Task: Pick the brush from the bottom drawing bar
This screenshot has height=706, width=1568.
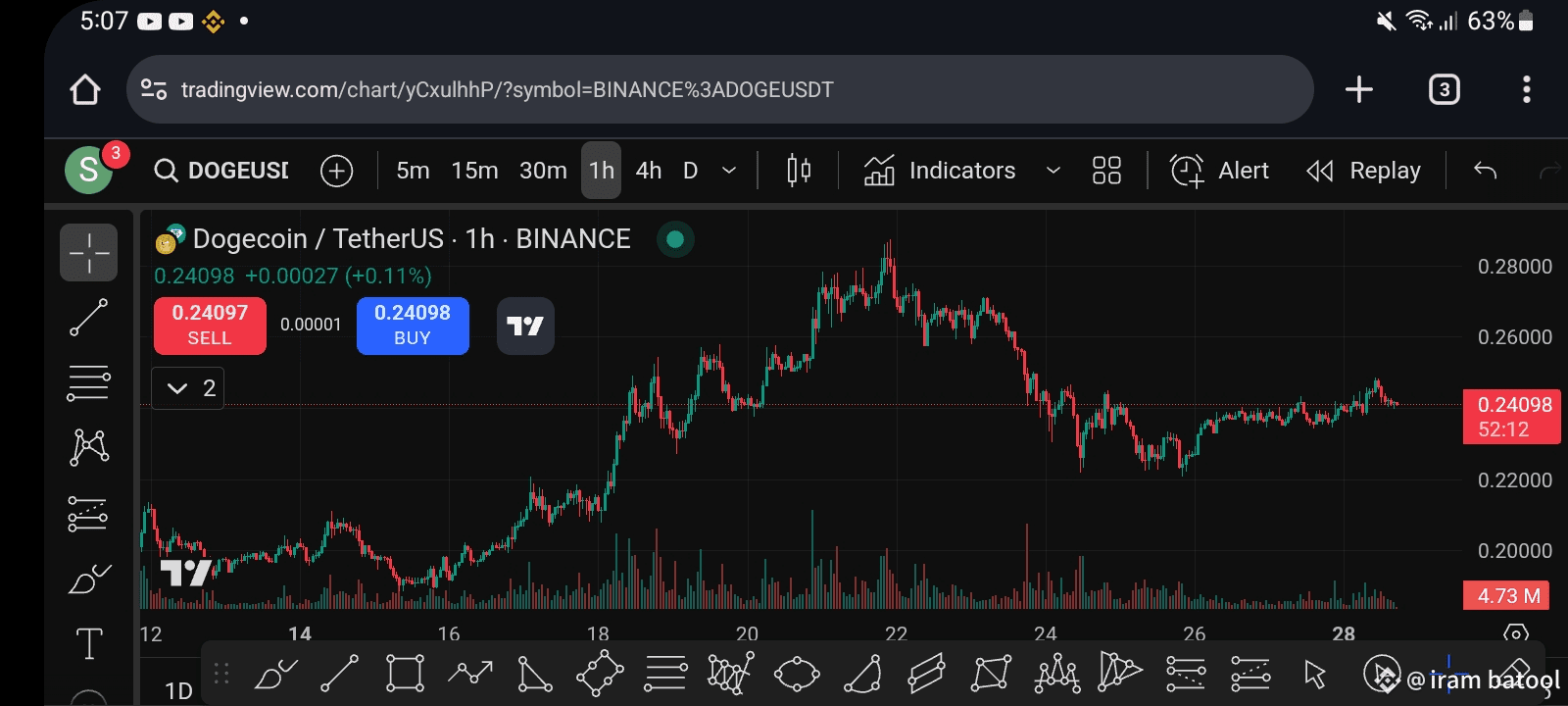Action: [275, 674]
